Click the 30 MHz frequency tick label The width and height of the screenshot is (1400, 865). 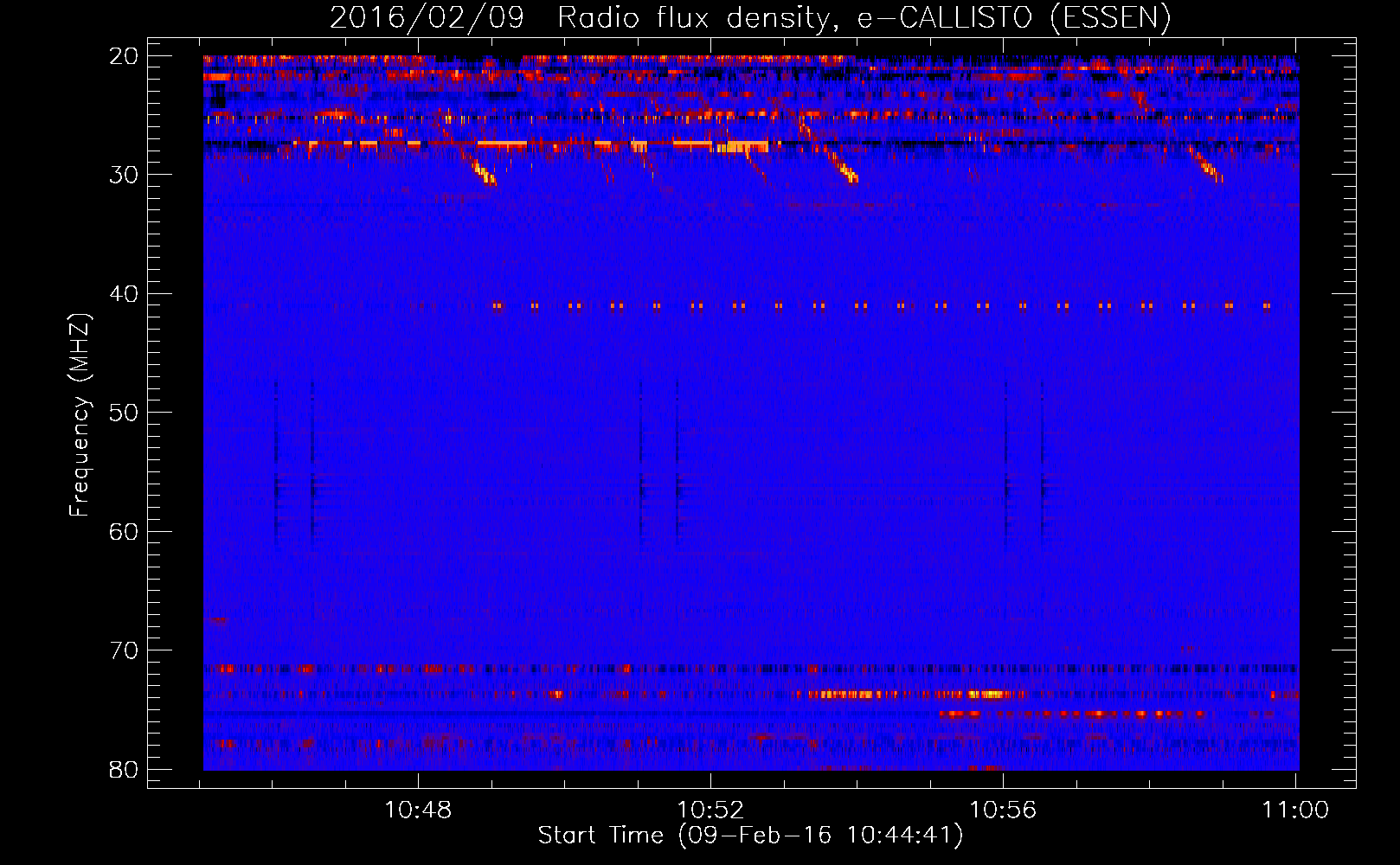click(x=125, y=175)
